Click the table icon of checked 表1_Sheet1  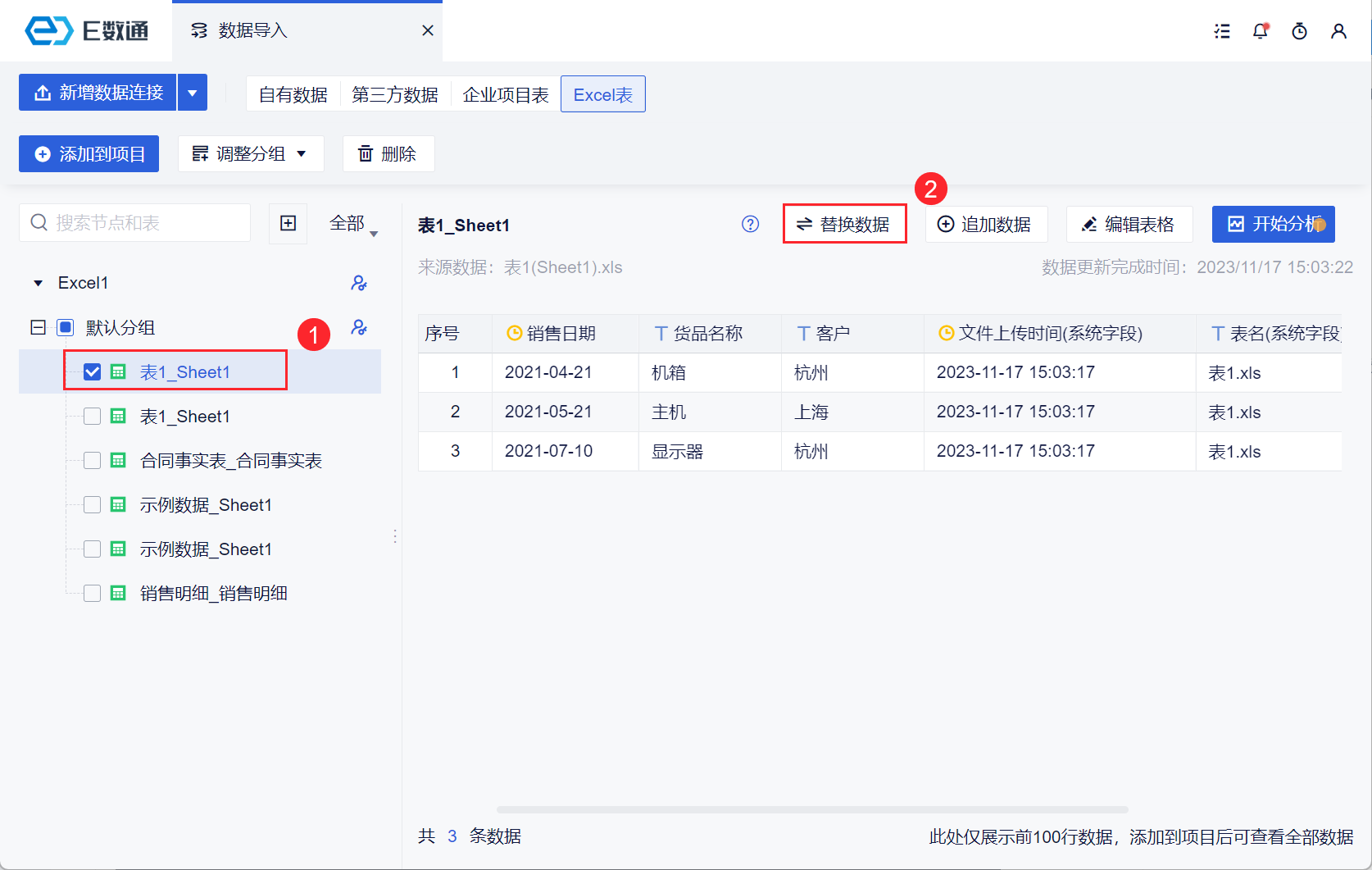(118, 372)
